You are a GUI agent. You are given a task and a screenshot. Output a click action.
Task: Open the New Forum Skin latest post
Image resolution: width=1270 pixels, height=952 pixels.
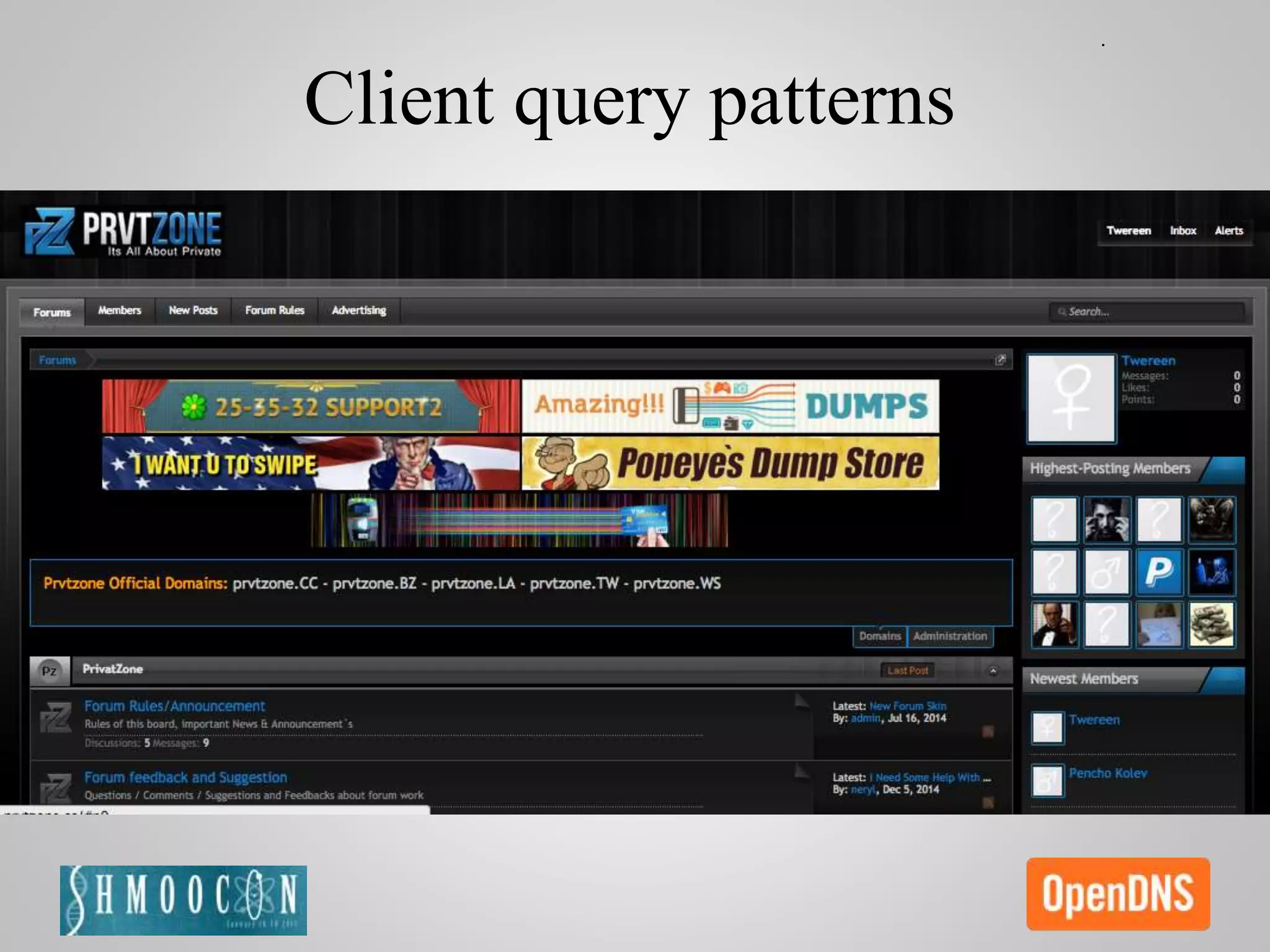(908, 706)
